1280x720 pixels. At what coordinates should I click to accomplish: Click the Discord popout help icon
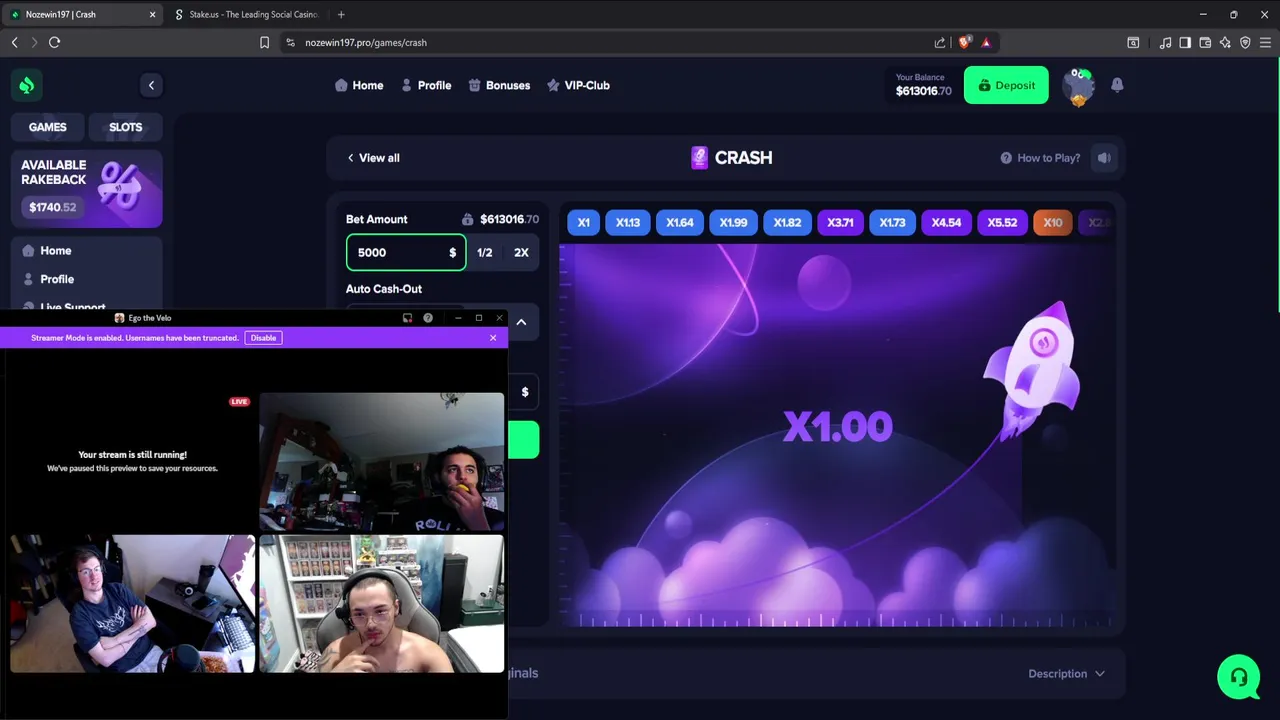(428, 318)
